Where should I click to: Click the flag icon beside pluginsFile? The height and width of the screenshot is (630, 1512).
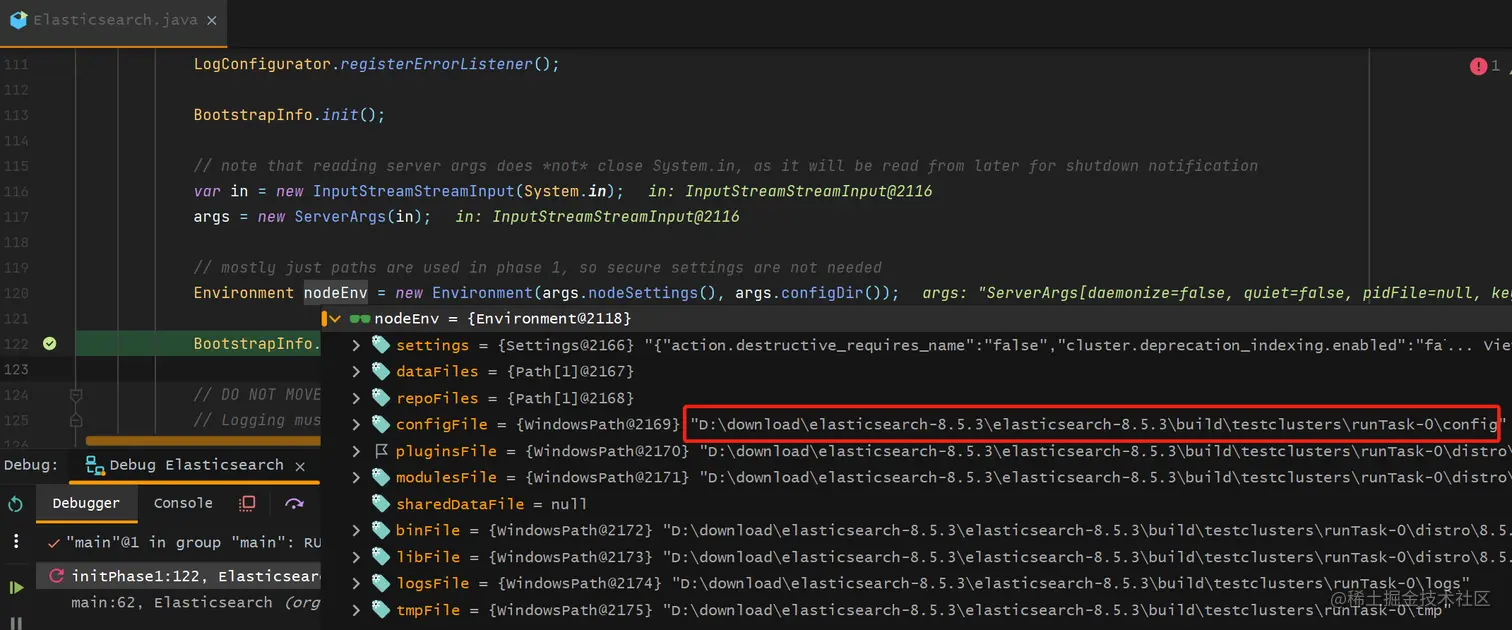coord(380,450)
